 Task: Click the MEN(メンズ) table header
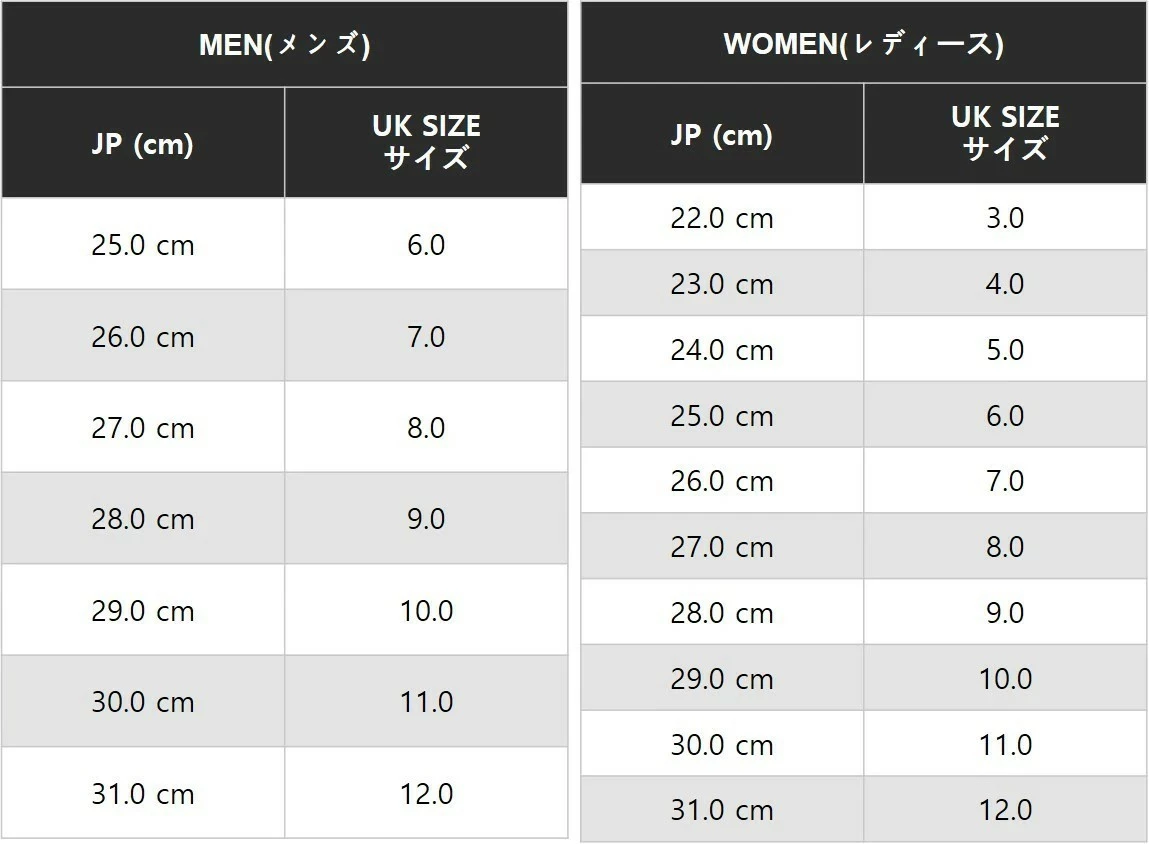click(x=284, y=45)
